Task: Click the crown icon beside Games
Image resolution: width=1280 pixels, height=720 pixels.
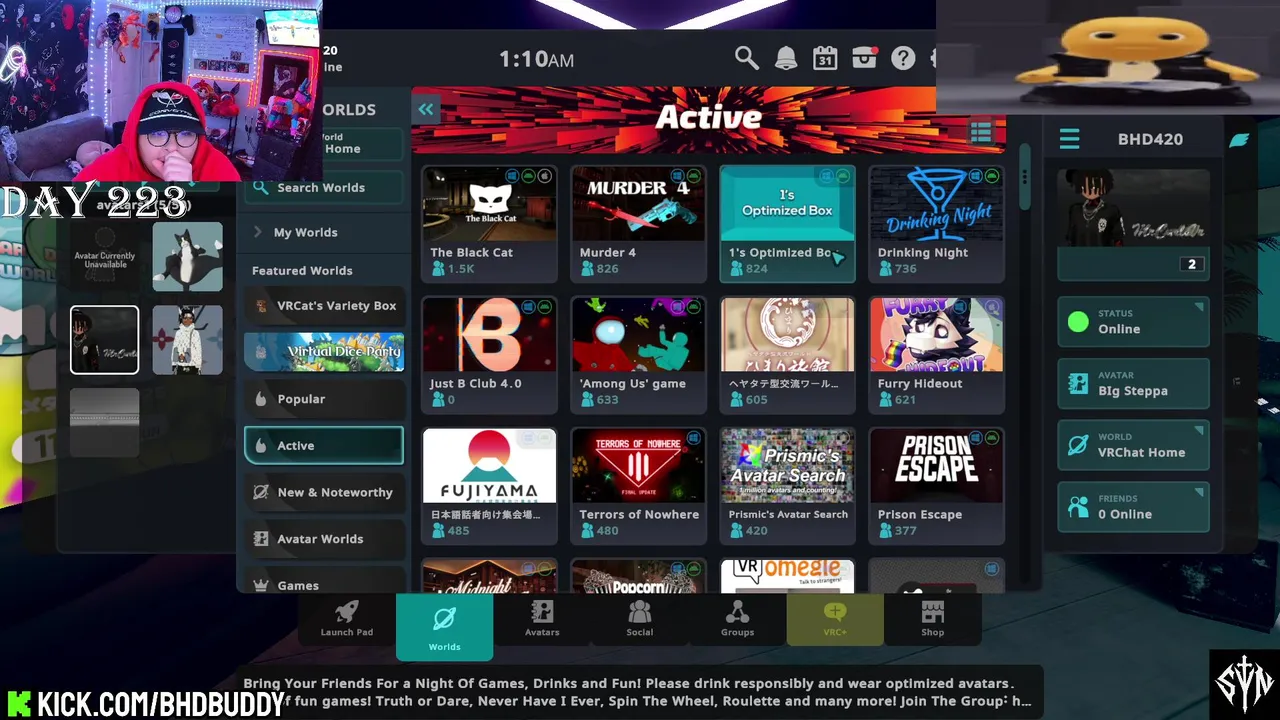Action: coord(261,585)
